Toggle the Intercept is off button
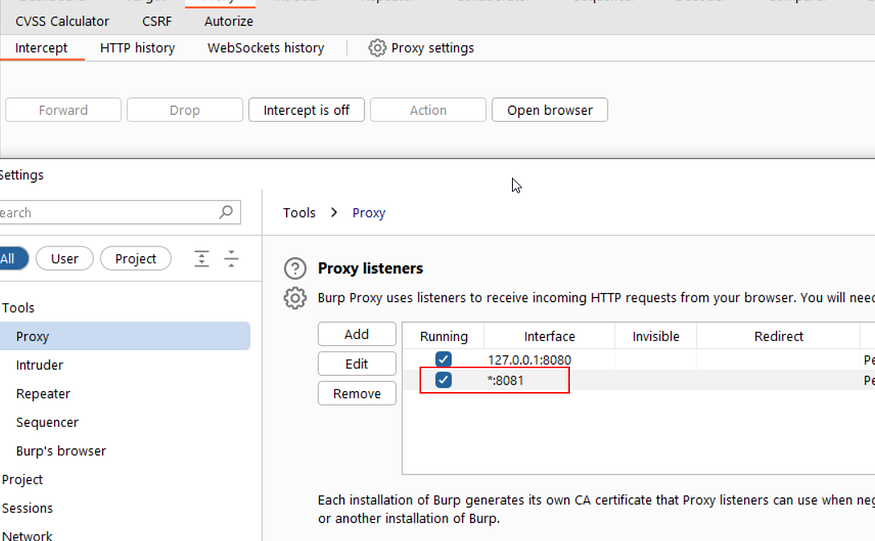875x541 pixels. 306,110
